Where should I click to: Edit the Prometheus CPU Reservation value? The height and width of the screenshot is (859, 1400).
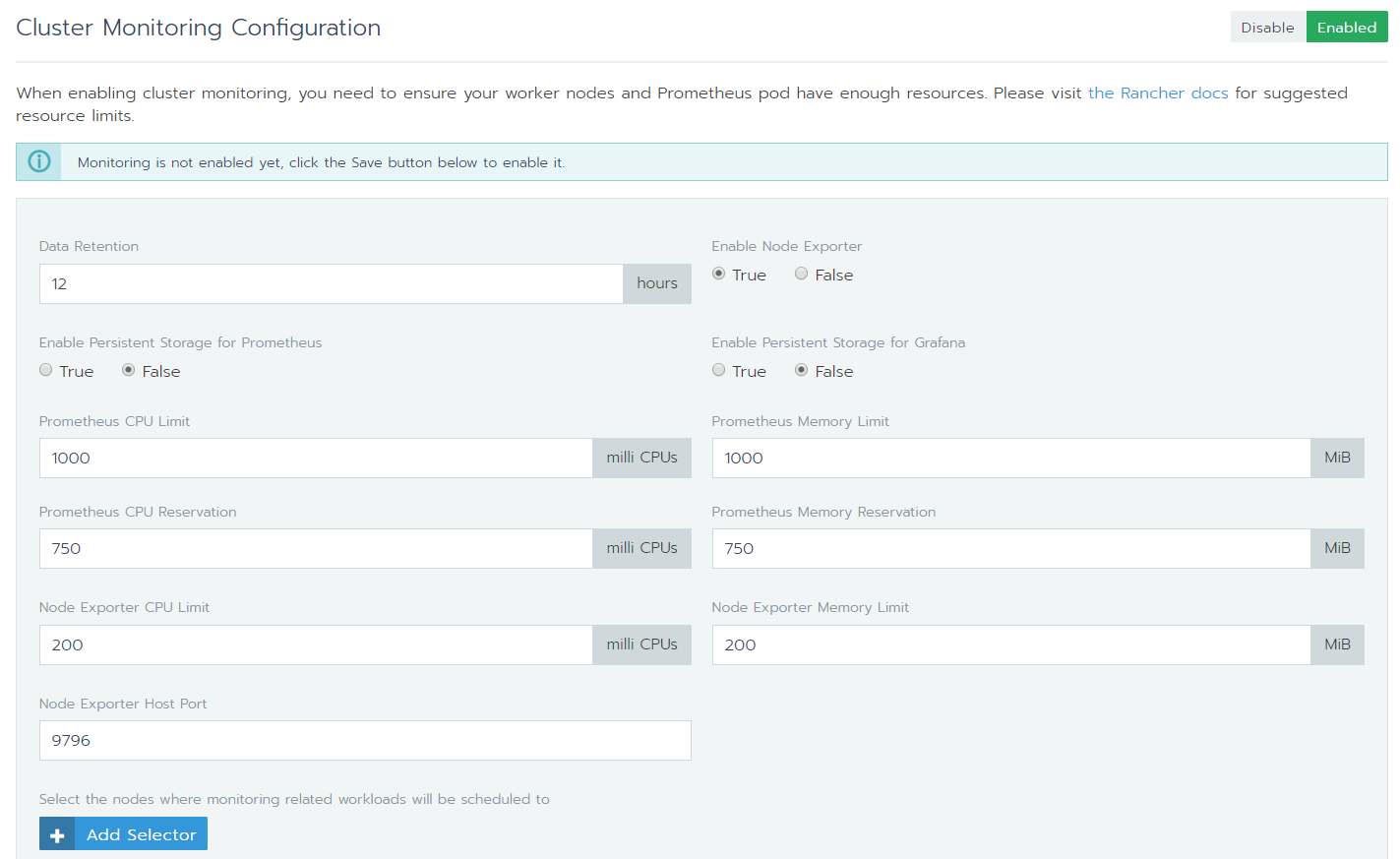coord(316,549)
